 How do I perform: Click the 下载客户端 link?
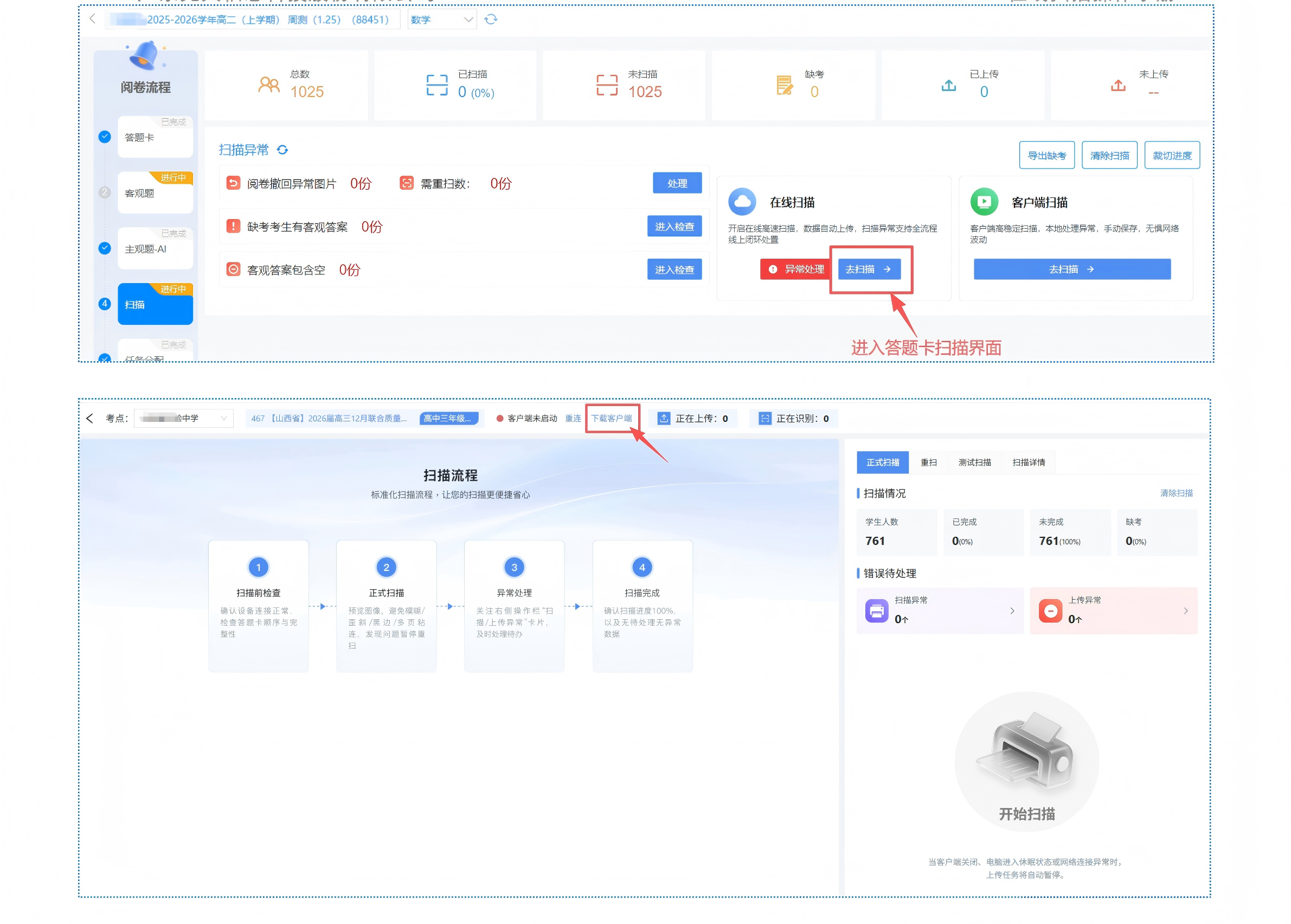tap(611, 418)
